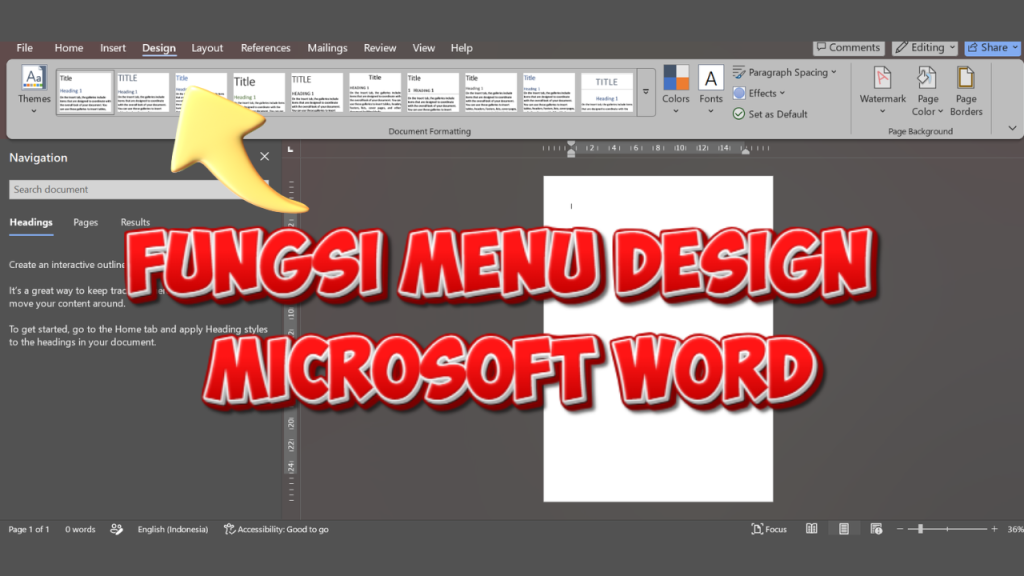1024x576 pixels.
Task: Open the Editing mode dropdown
Action: pos(925,48)
